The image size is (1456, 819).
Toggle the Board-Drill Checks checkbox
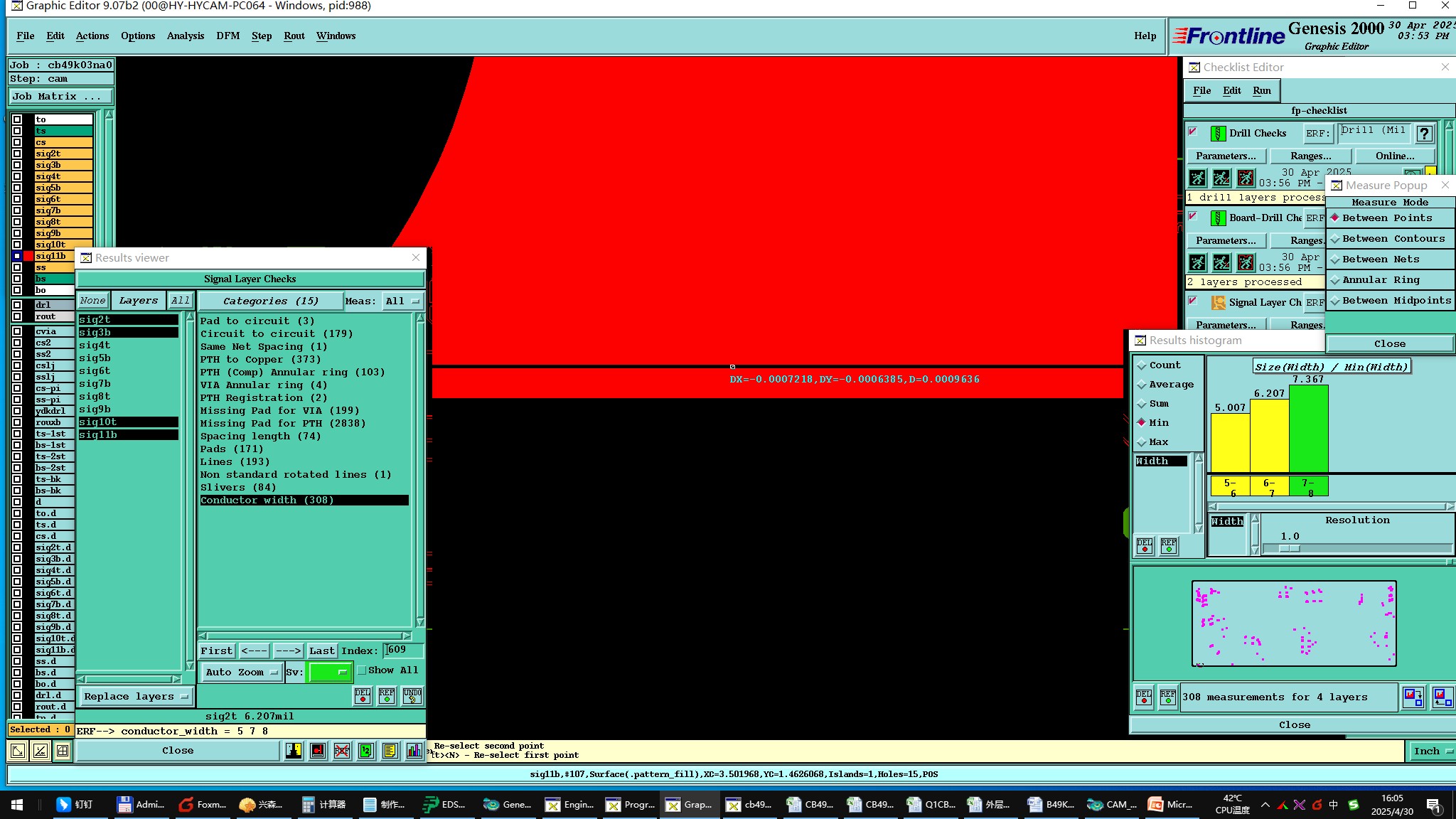pyautogui.click(x=1193, y=216)
